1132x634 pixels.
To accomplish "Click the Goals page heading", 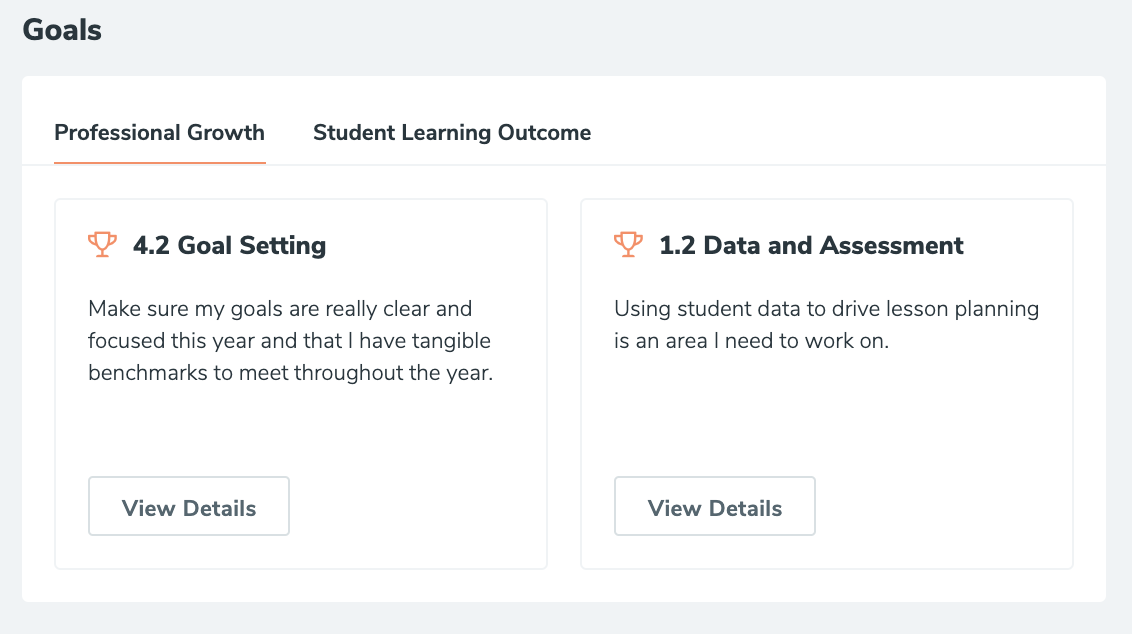I will point(62,30).
